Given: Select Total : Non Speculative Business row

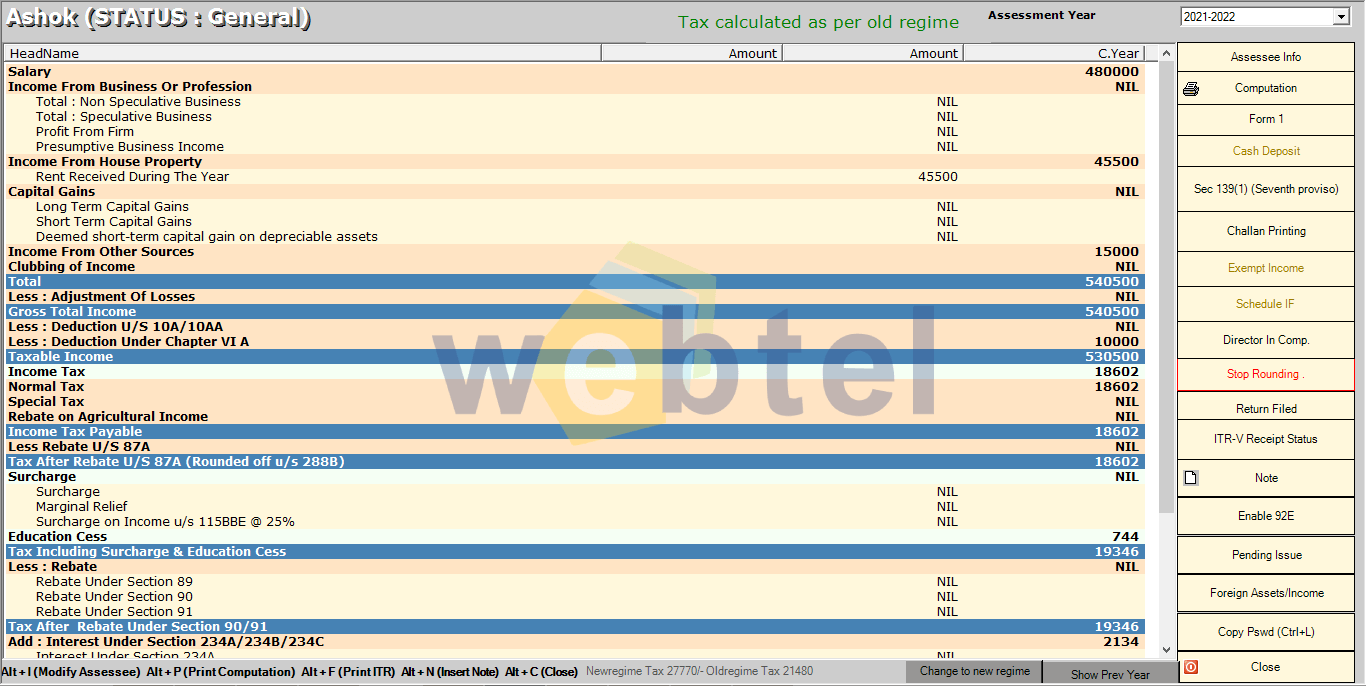Looking at the screenshot, I should coord(575,102).
